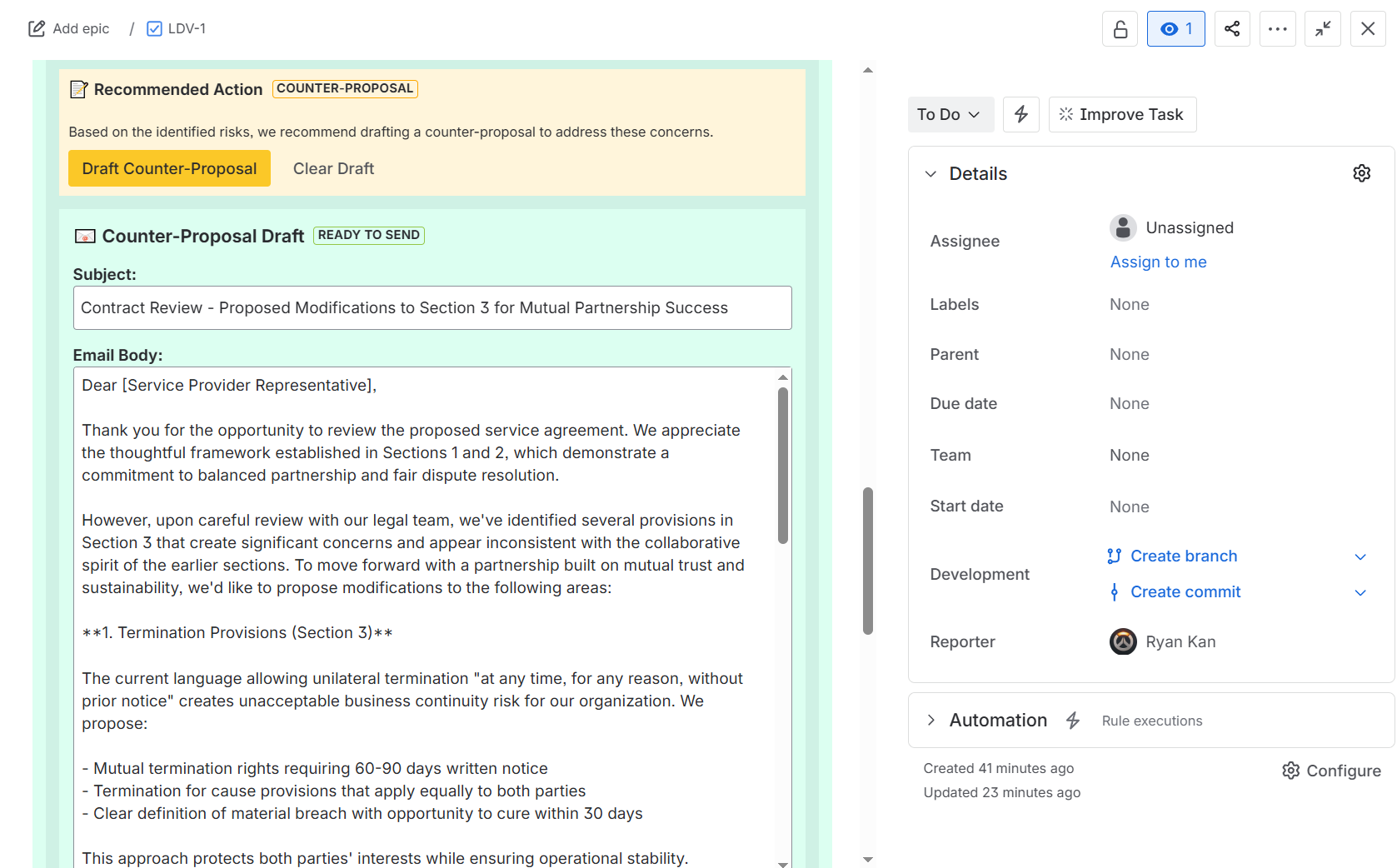The image size is (1397, 868).
Task: Click the Start date None value
Action: [1129, 507]
